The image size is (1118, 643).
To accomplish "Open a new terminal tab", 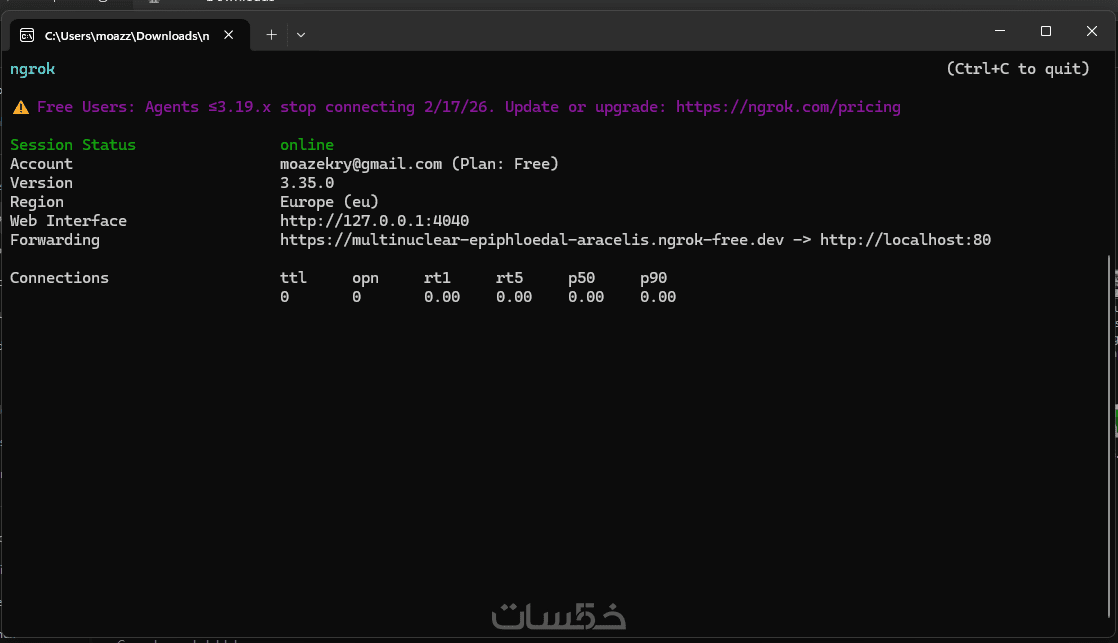I will 271,34.
